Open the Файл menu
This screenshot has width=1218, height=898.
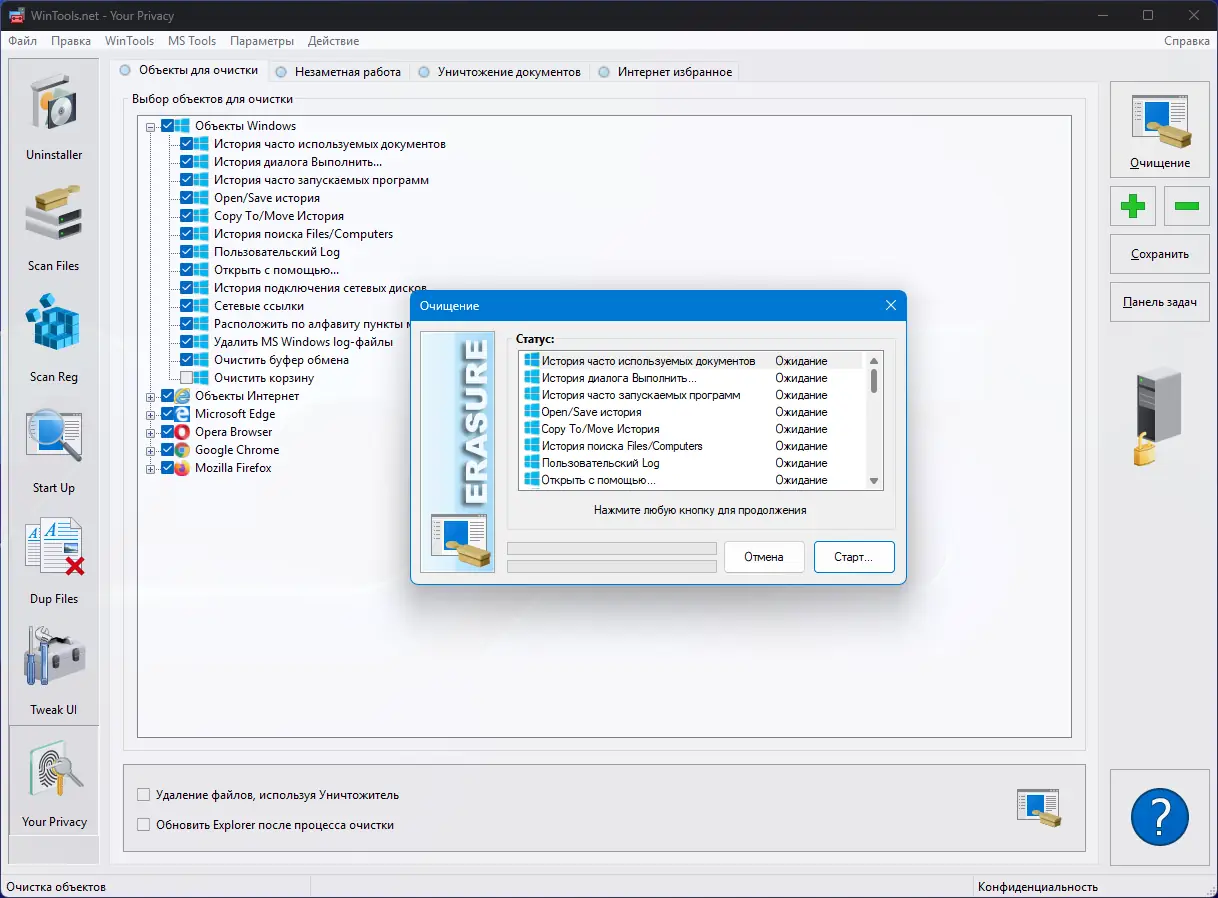pos(22,41)
